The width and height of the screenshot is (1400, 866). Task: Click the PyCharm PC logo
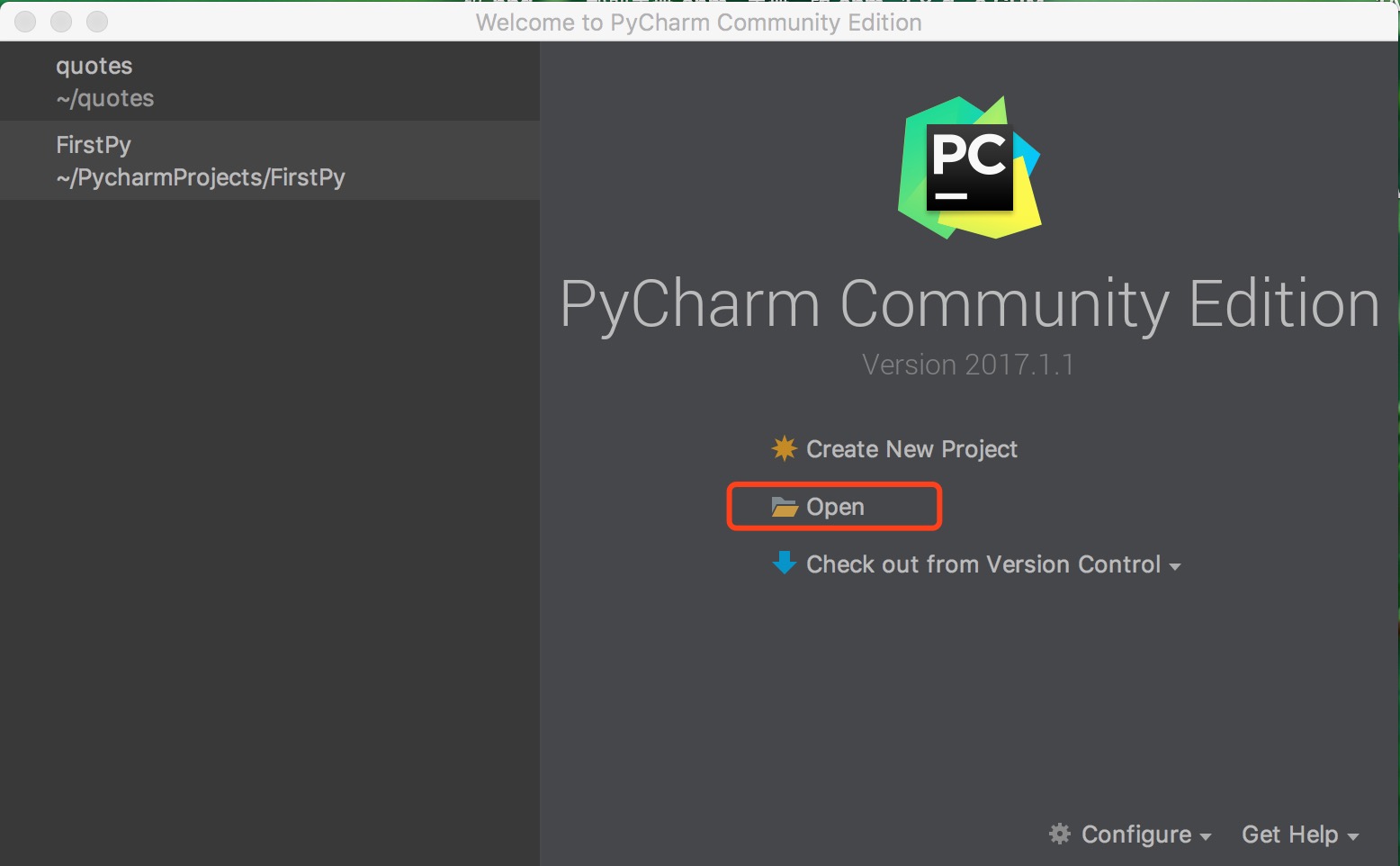(x=969, y=167)
